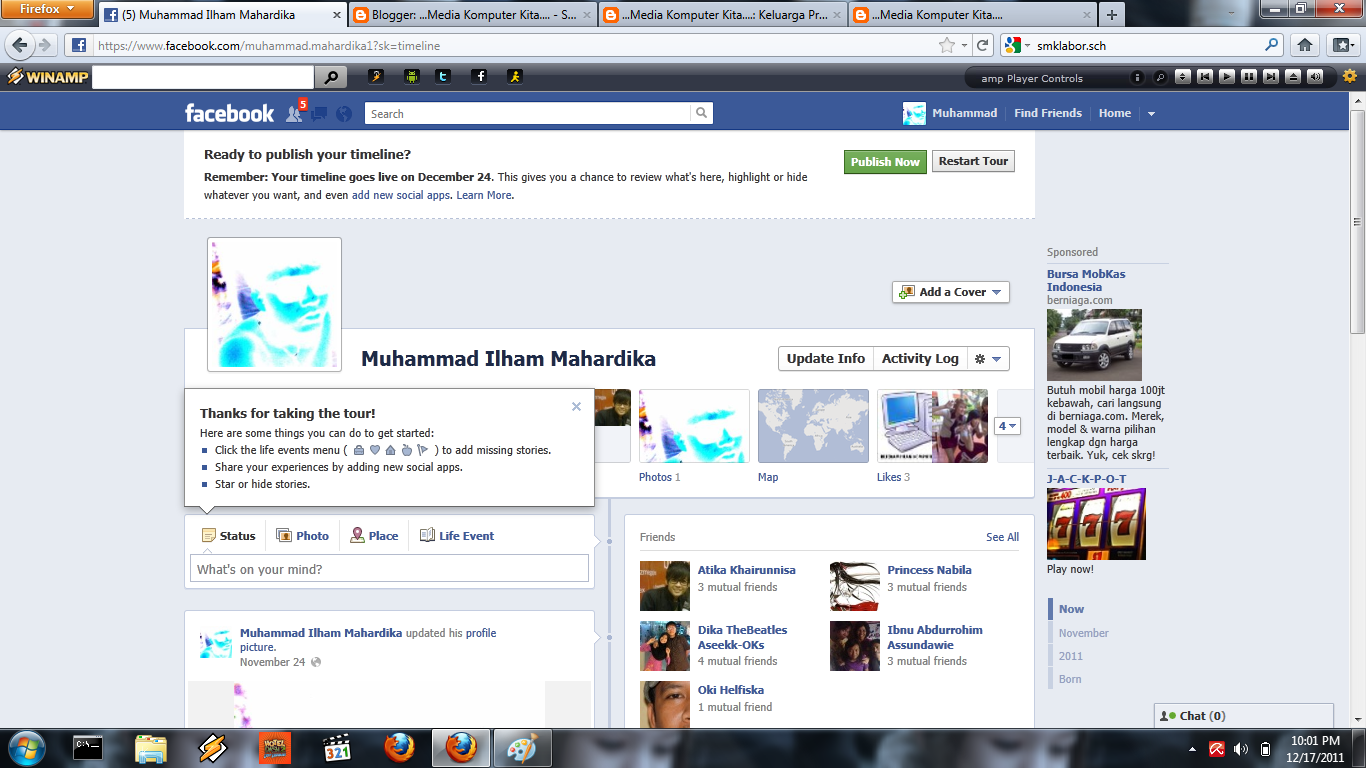Click the Winamp volume icon
Screen dimensions: 1366x768
click(x=1314, y=77)
